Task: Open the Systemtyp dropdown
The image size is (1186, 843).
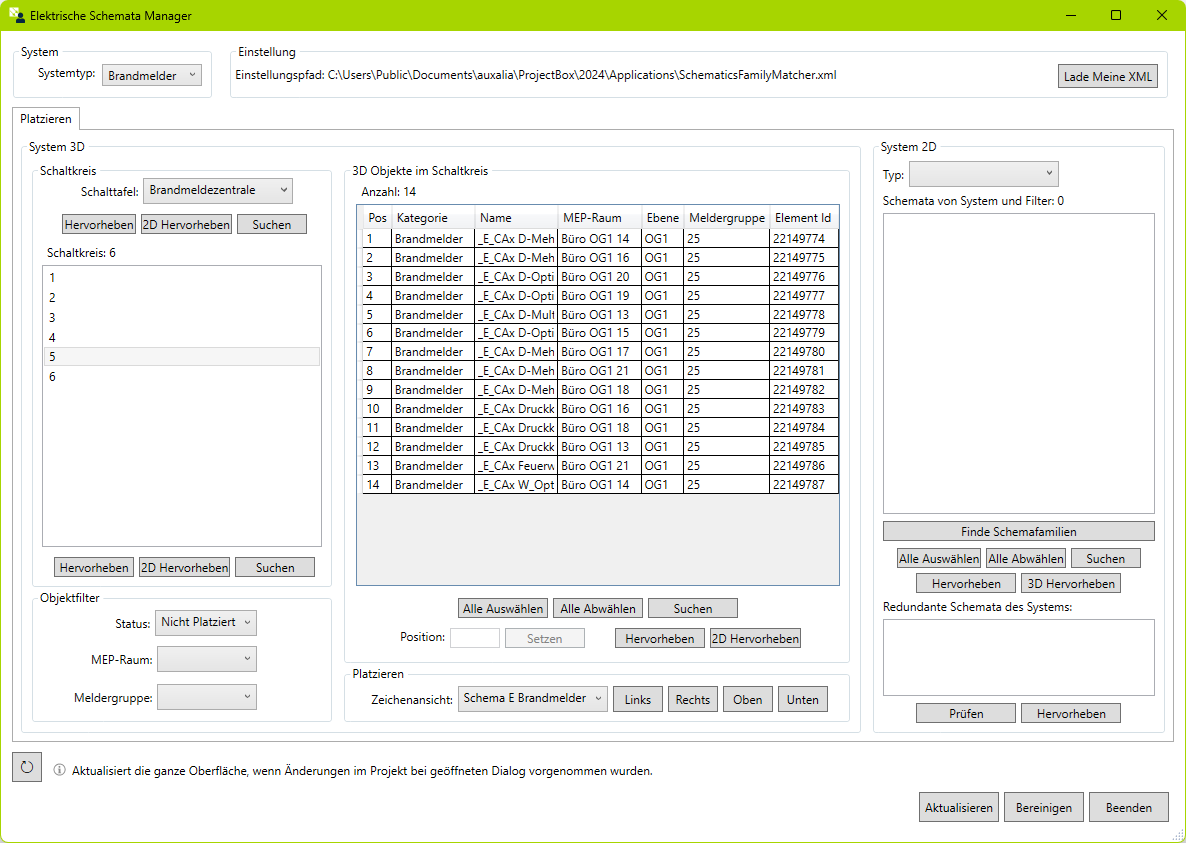Action: point(152,76)
